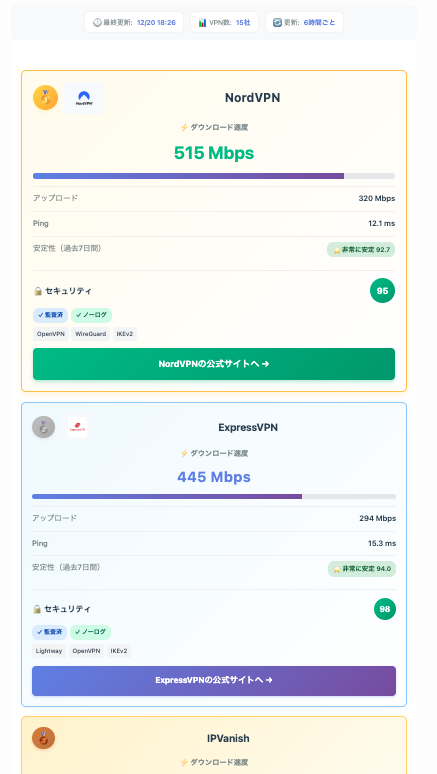Click NordVPN's OpenVPN protocol tag

click(51, 334)
